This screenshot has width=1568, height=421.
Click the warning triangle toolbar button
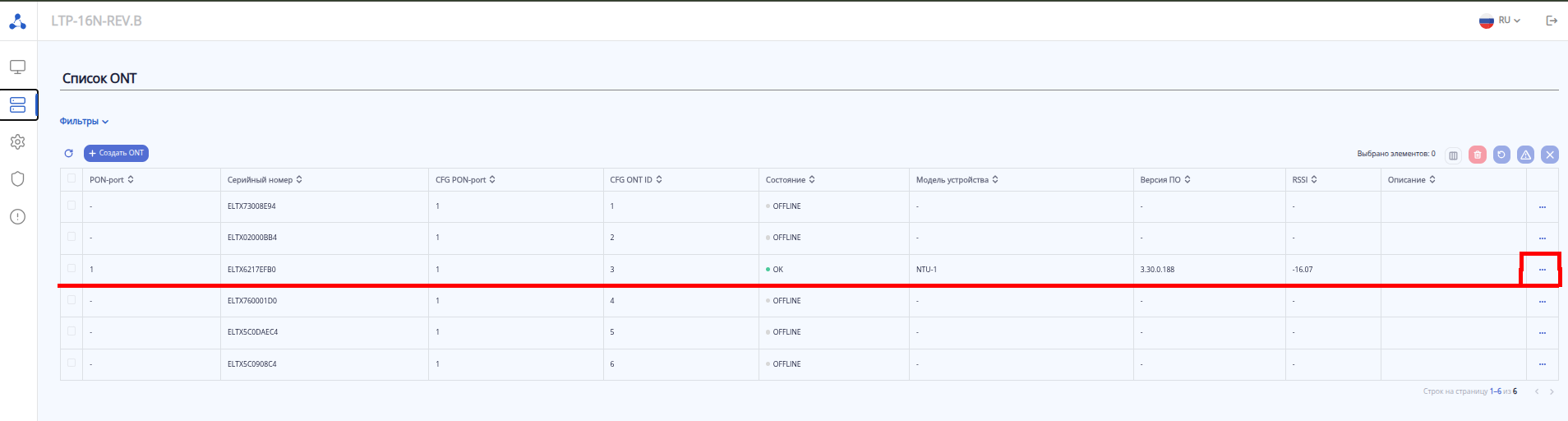1525,155
